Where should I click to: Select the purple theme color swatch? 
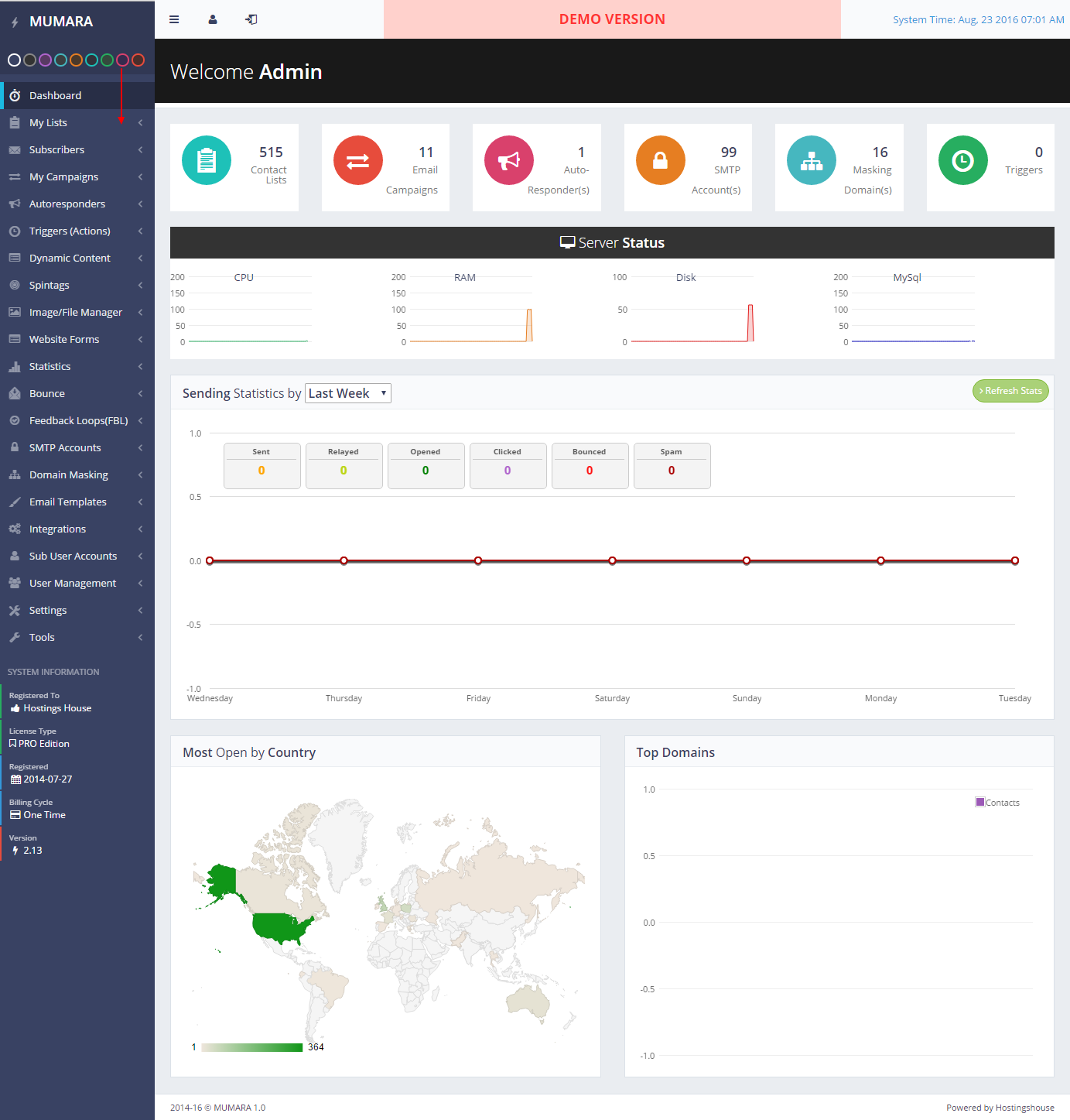pyautogui.click(x=45, y=60)
